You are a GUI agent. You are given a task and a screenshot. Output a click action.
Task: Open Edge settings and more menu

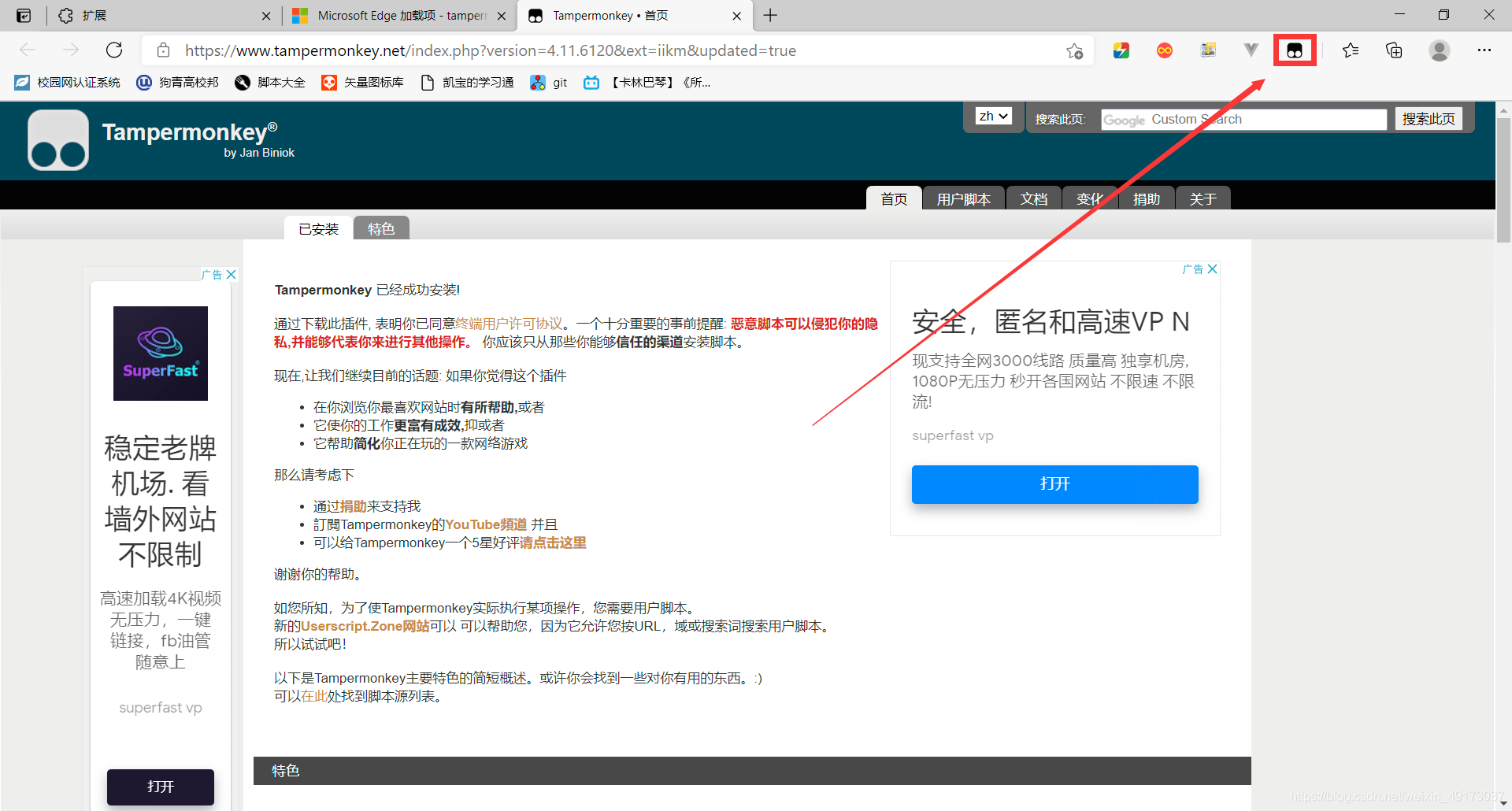[1484, 50]
